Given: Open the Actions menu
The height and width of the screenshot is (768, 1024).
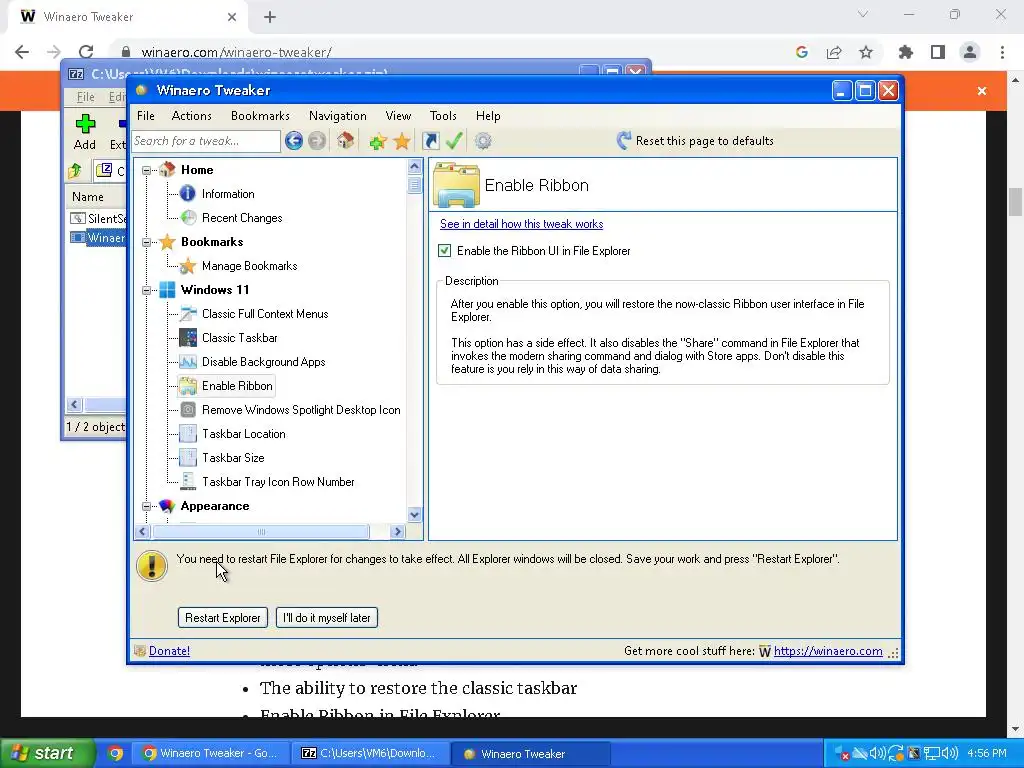Looking at the screenshot, I should click(x=191, y=116).
